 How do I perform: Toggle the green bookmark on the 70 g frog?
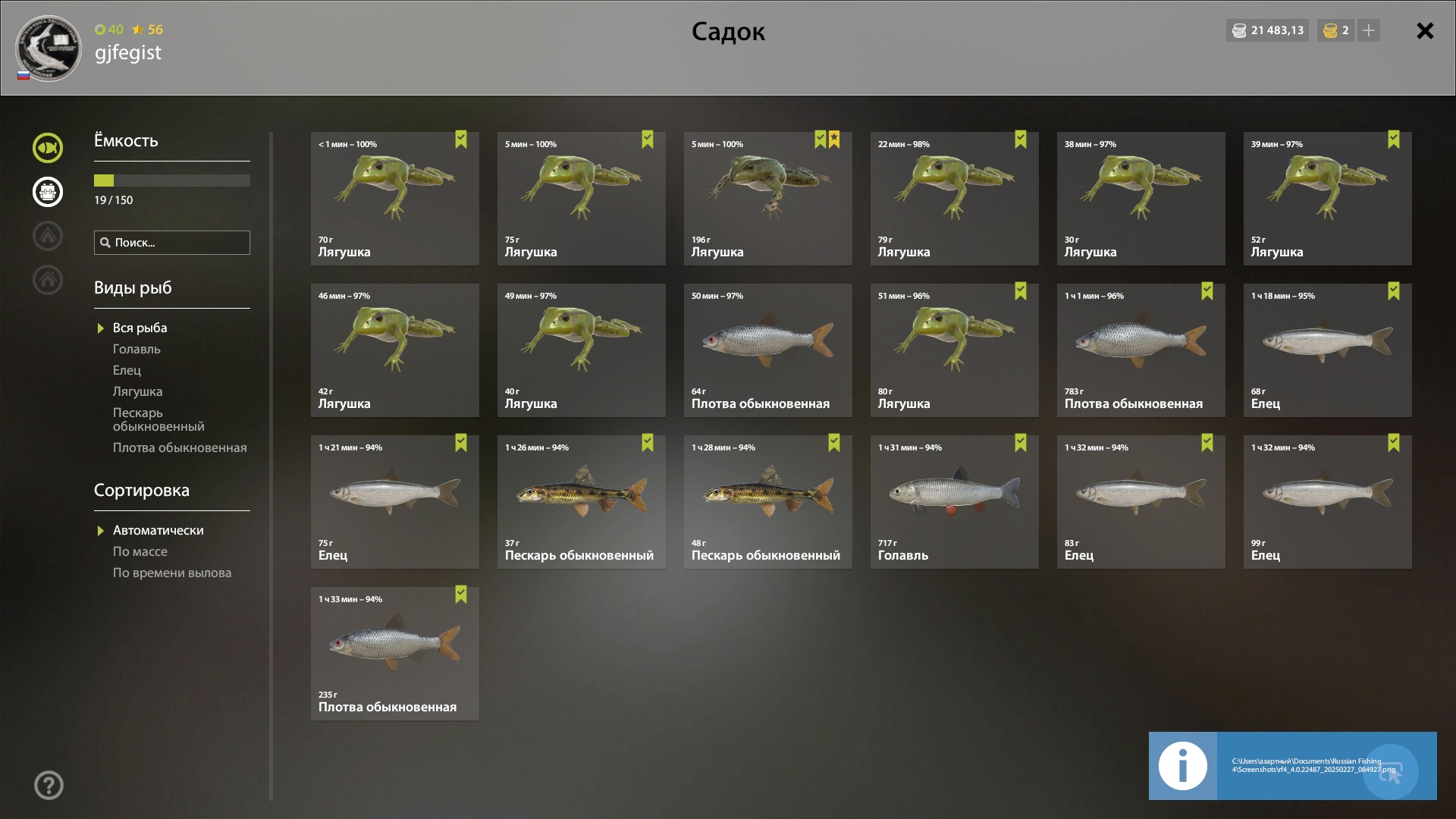click(x=461, y=140)
